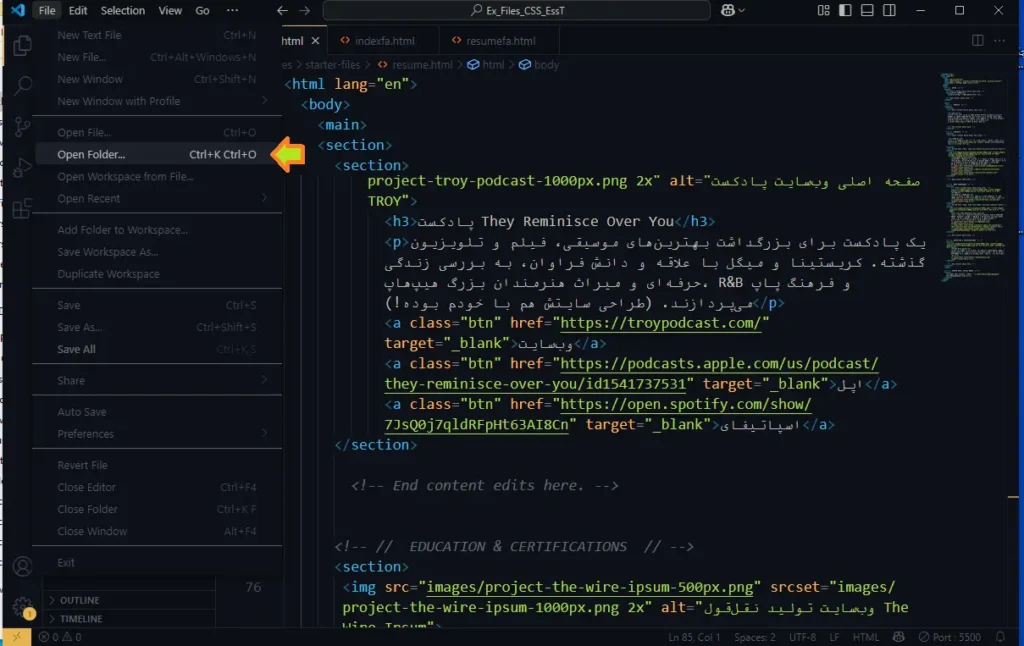
Task: Expand New Window with Profile submenu
Action: pyautogui.click(x=157, y=101)
